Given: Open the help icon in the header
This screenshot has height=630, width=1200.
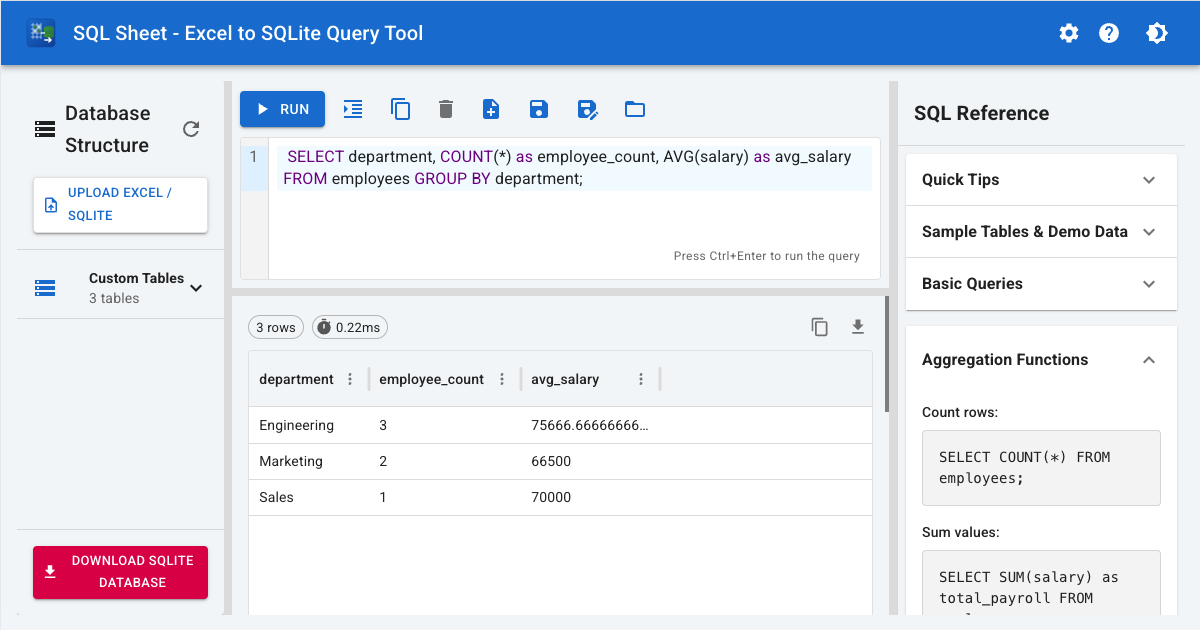Looking at the screenshot, I should click(x=1109, y=33).
